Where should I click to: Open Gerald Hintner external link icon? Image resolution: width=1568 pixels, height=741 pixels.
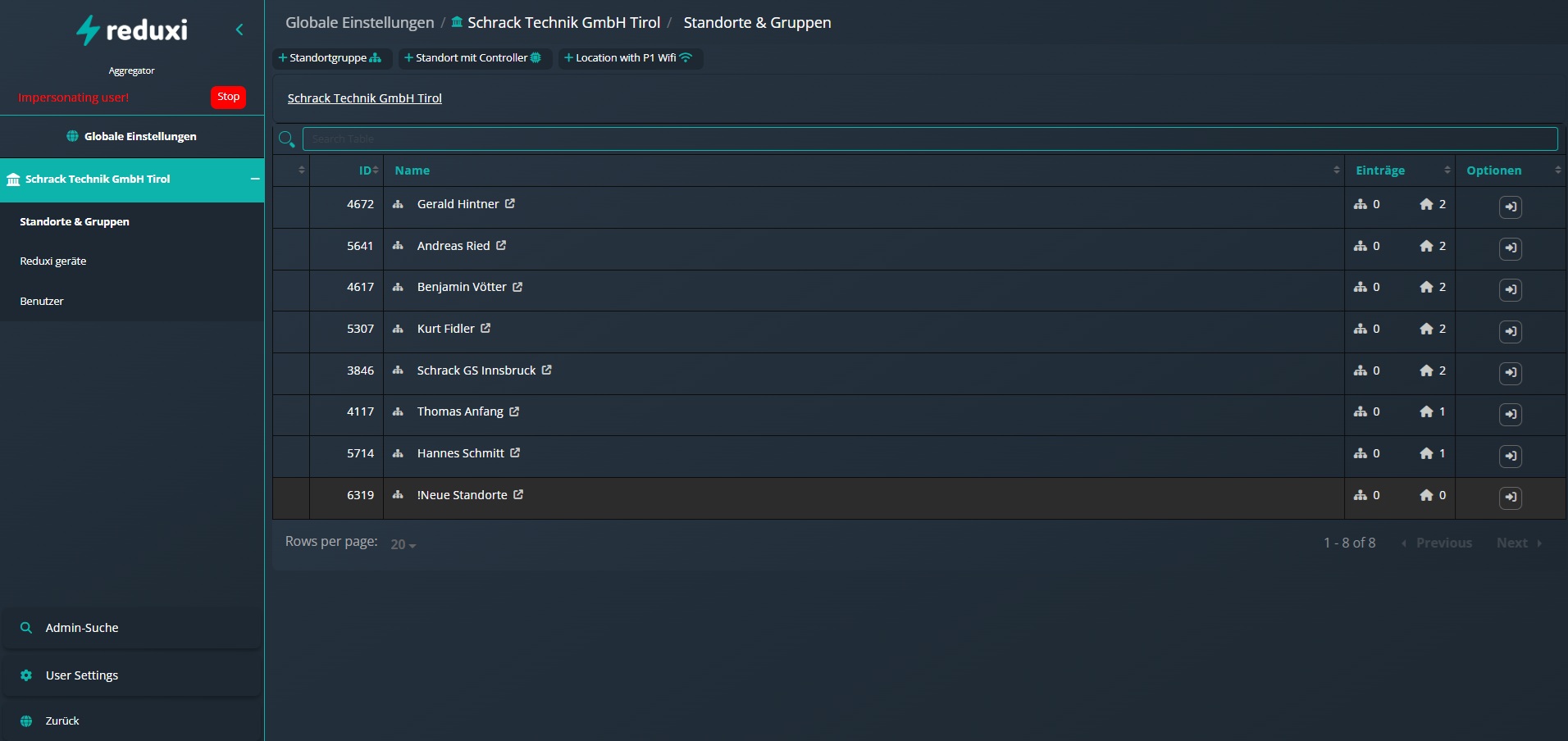coord(510,203)
